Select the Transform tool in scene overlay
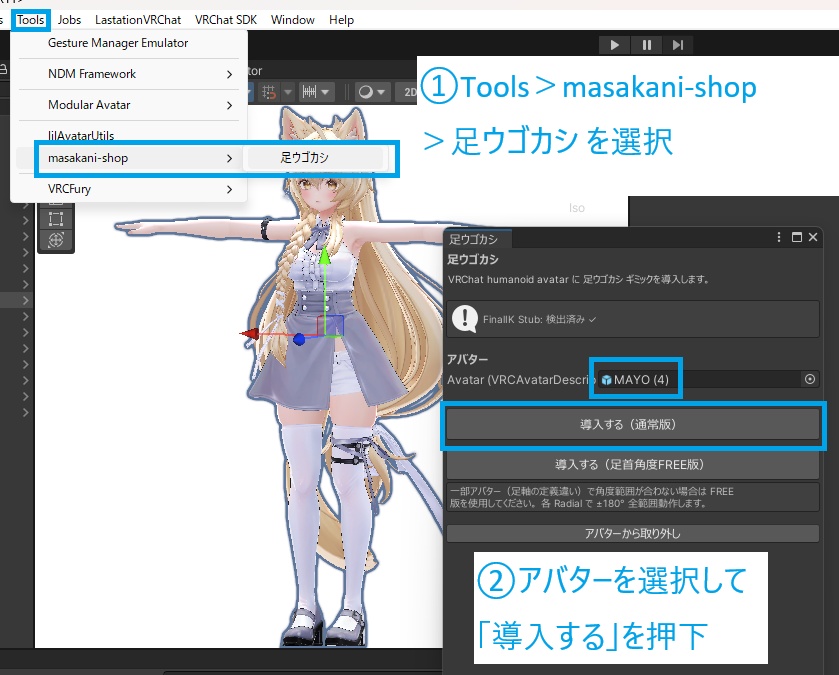Viewport: 839px width, 675px height. [x=56, y=240]
